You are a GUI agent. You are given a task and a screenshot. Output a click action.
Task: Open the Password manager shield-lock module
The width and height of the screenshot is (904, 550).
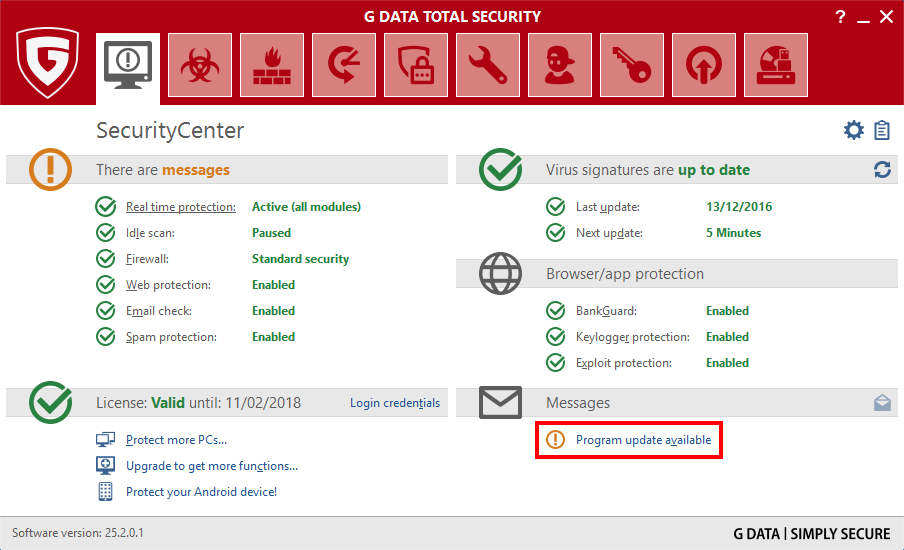tap(416, 65)
